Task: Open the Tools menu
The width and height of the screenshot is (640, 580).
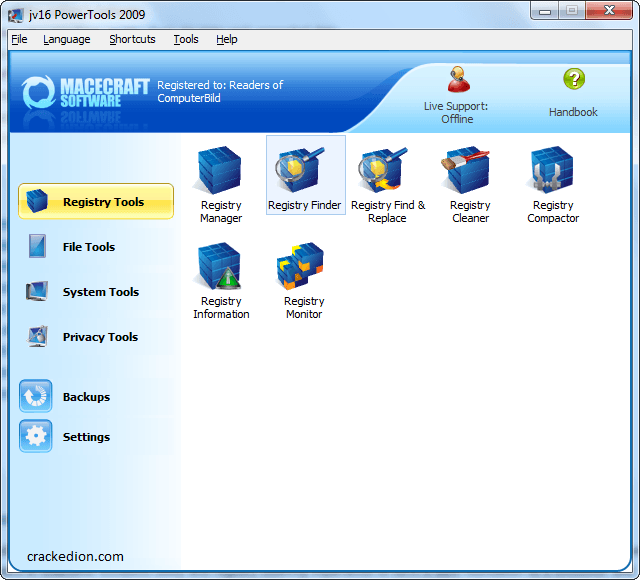Action: 186,39
